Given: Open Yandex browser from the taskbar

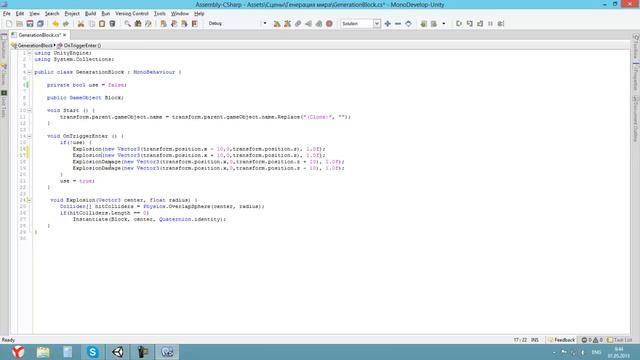Looking at the screenshot, I should click(18, 352).
